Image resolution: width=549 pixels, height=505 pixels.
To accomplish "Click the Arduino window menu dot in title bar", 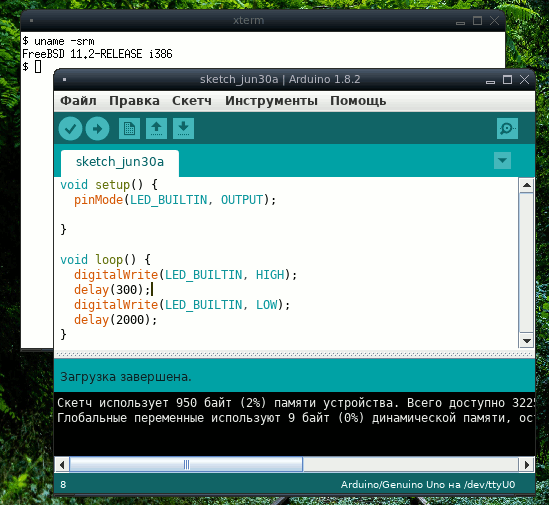I will (x=64, y=79).
